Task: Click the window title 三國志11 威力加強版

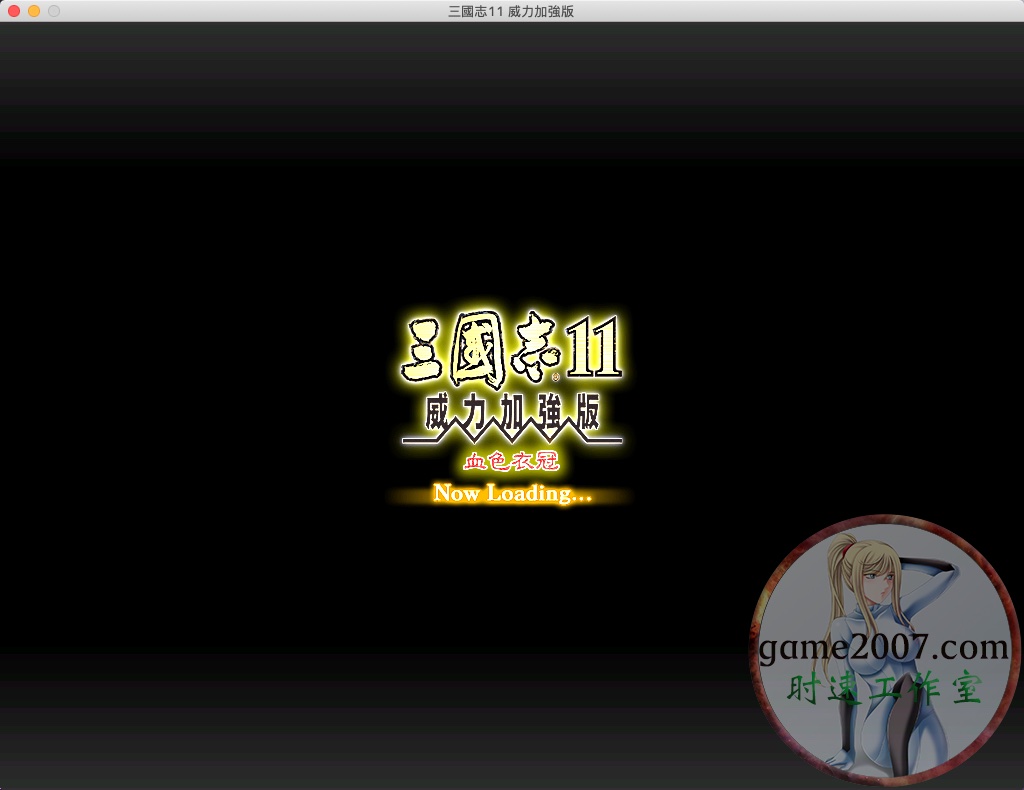Action: (511, 11)
